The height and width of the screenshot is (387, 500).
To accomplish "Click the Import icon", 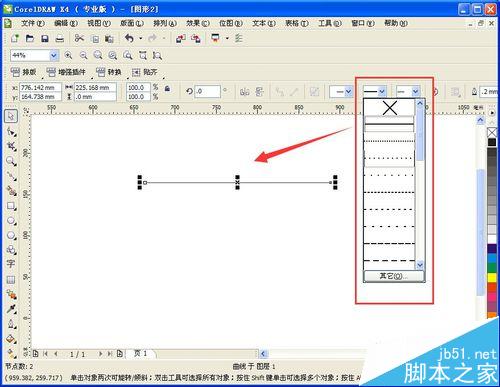I will pyautogui.click(x=181, y=39).
